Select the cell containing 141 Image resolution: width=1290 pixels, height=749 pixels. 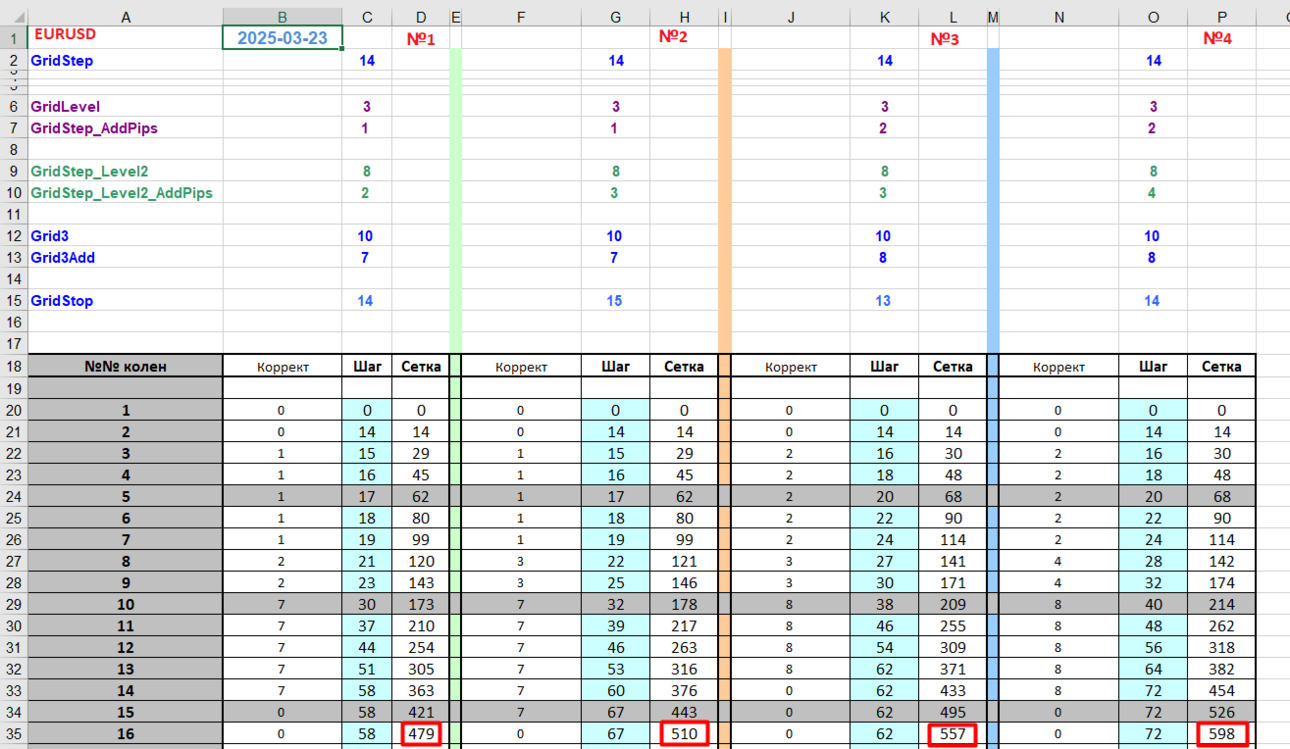pos(952,561)
